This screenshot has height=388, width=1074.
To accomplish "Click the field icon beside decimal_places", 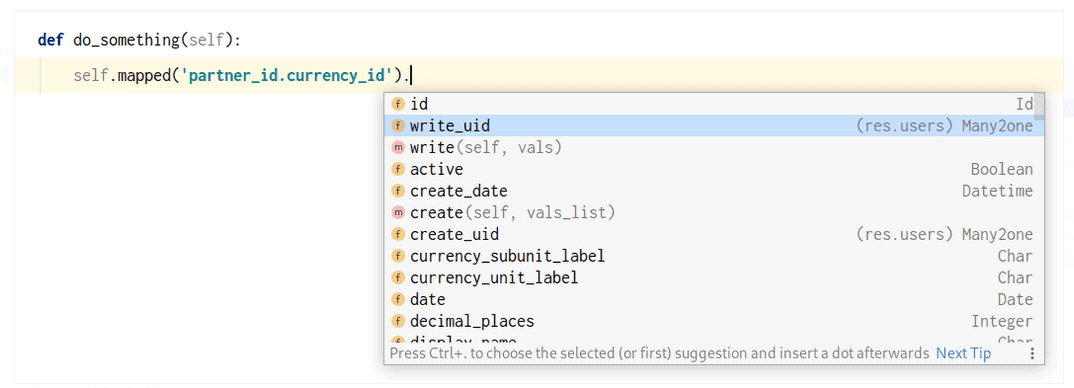I will pos(397,322).
